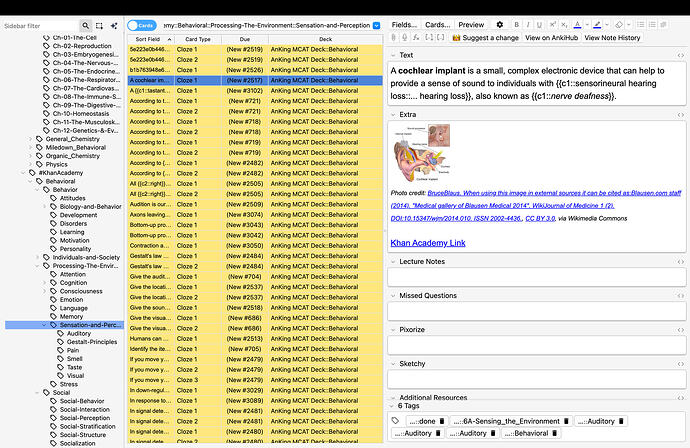The image size is (690, 448).
Task: Click the paperclip attach media icon
Action: 394,37
